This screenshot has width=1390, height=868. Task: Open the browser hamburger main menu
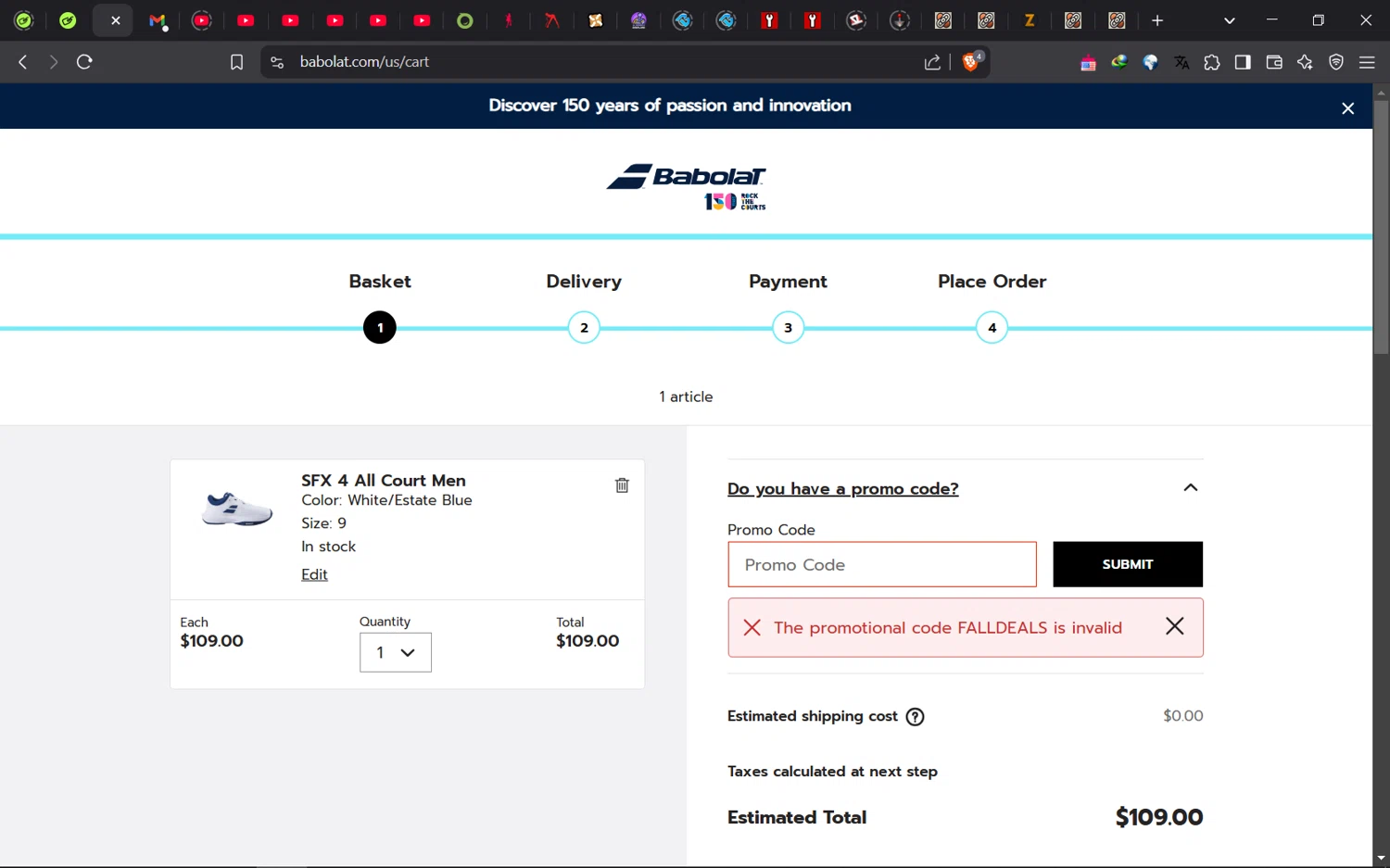pos(1367,62)
